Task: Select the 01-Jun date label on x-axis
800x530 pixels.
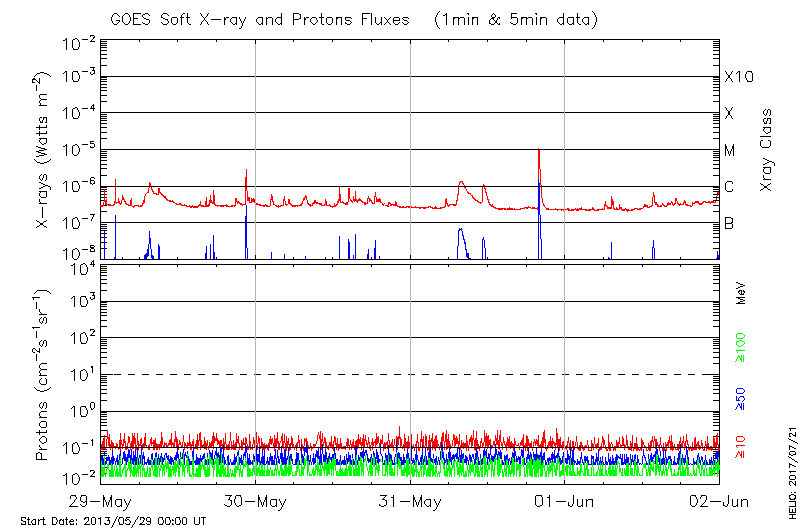Action: coord(565,501)
